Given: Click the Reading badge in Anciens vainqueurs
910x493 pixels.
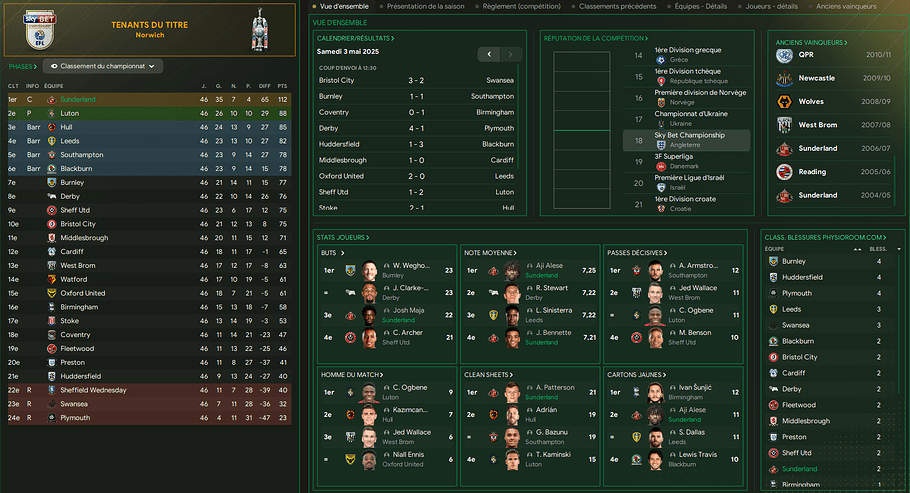Looking at the screenshot, I should pyautogui.click(x=784, y=172).
